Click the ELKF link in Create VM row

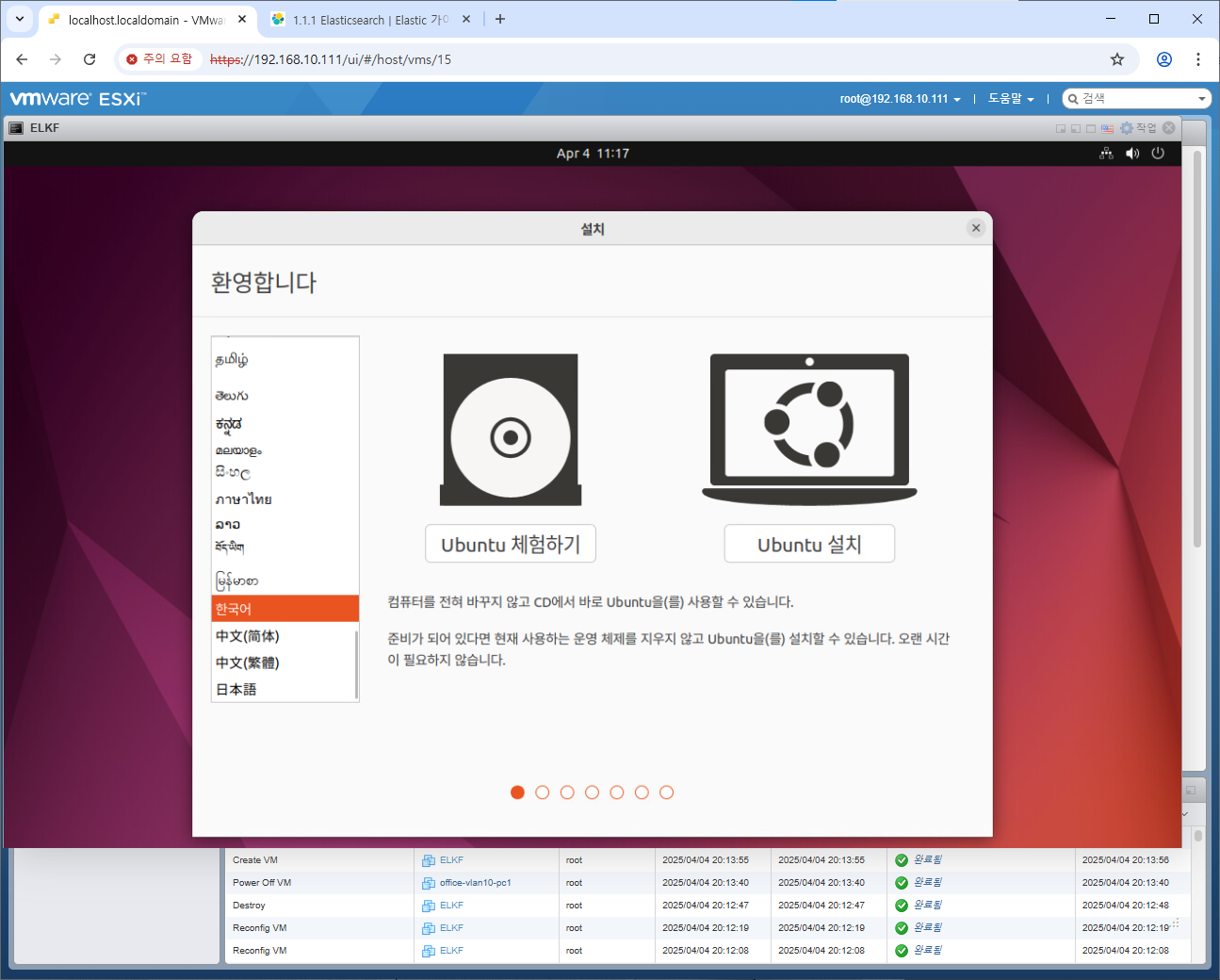pos(451,860)
